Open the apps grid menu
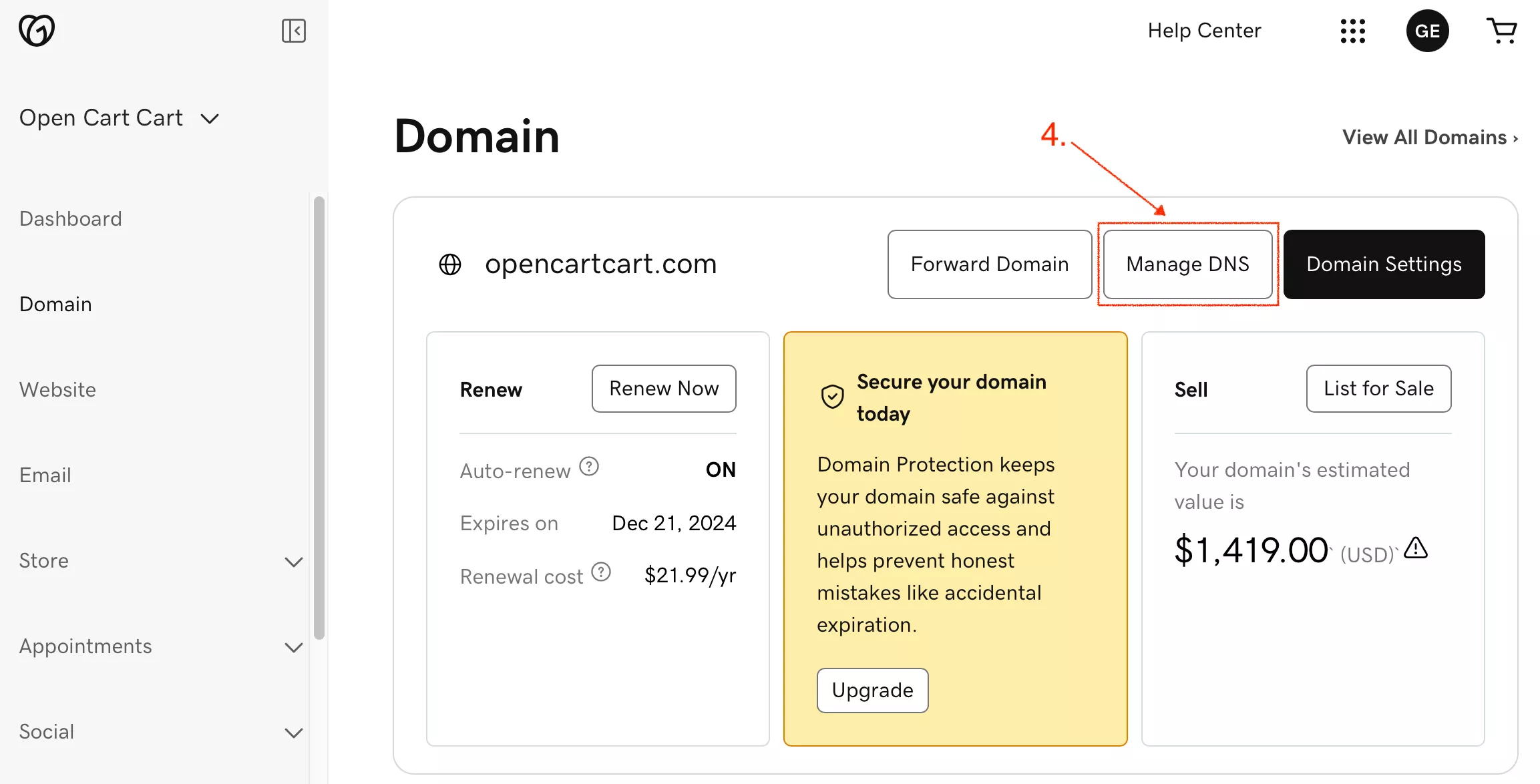1540x784 pixels. point(1352,31)
